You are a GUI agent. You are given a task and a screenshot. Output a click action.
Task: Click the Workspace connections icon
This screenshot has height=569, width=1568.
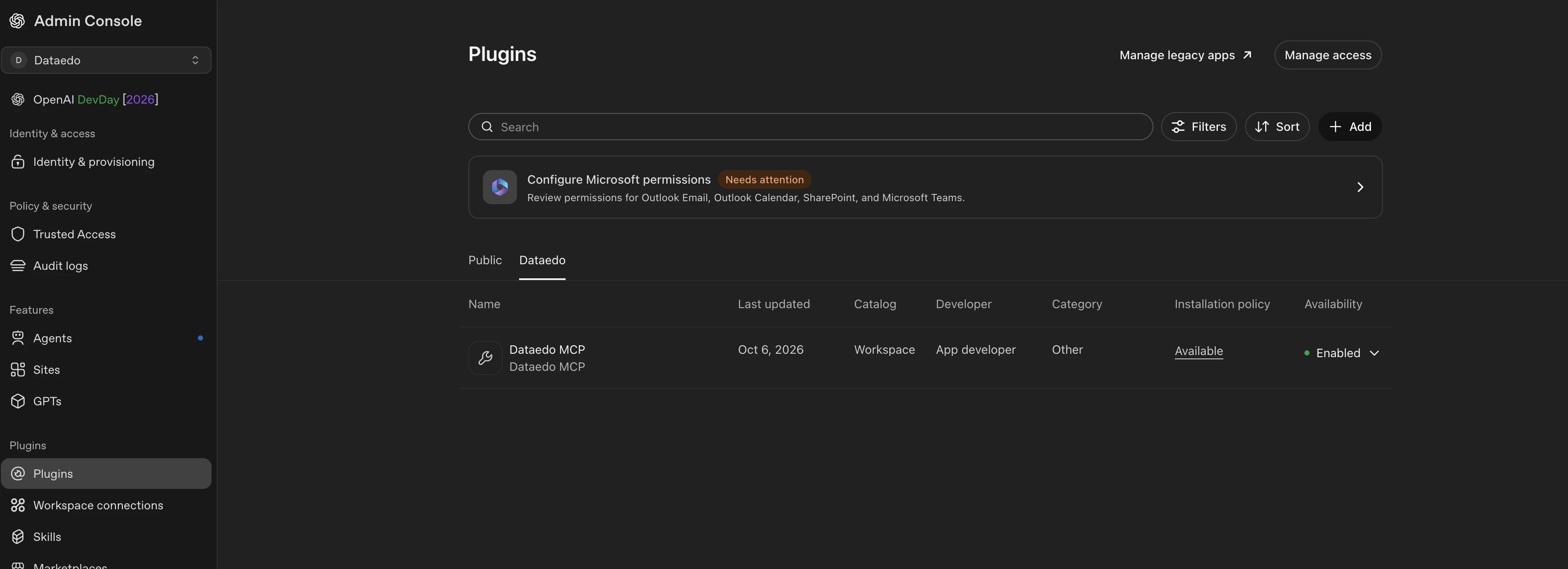[x=17, y=505]
